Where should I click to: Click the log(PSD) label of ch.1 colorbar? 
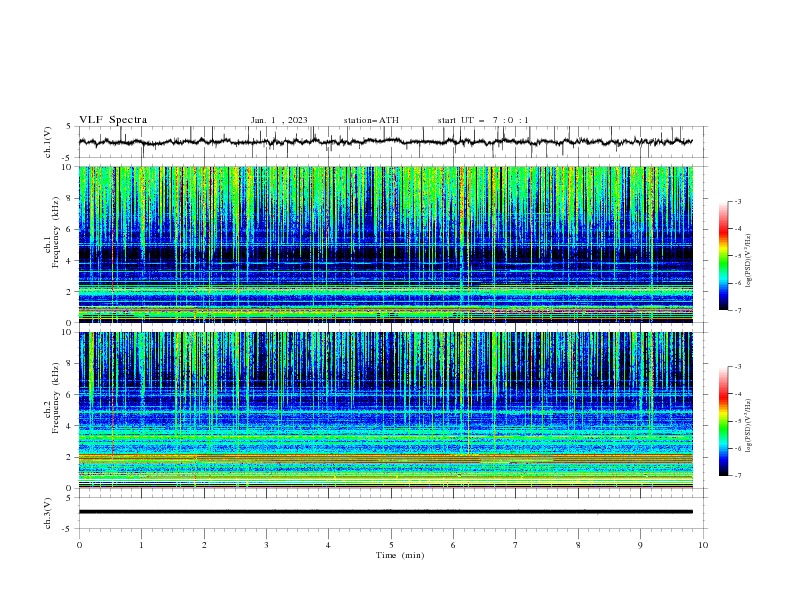coord(748,261)
